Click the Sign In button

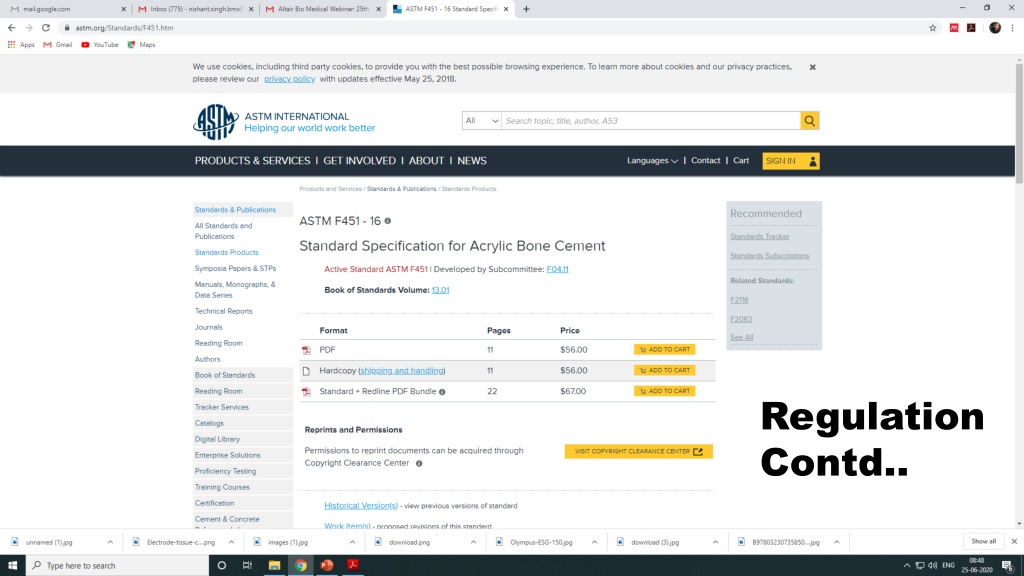click(791, 161)
